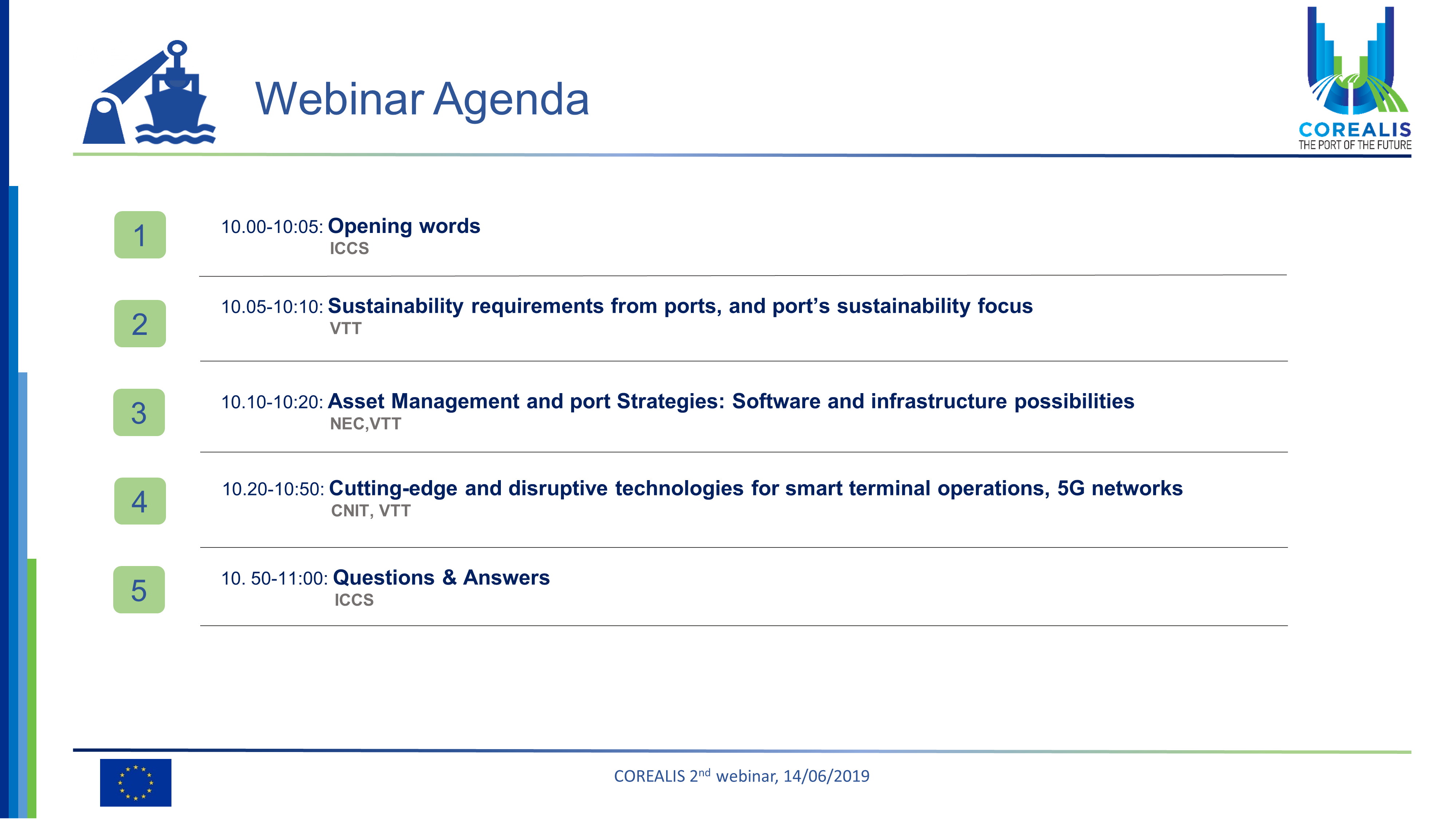Click the CNIT, VTT presenter label

(371, 511)
